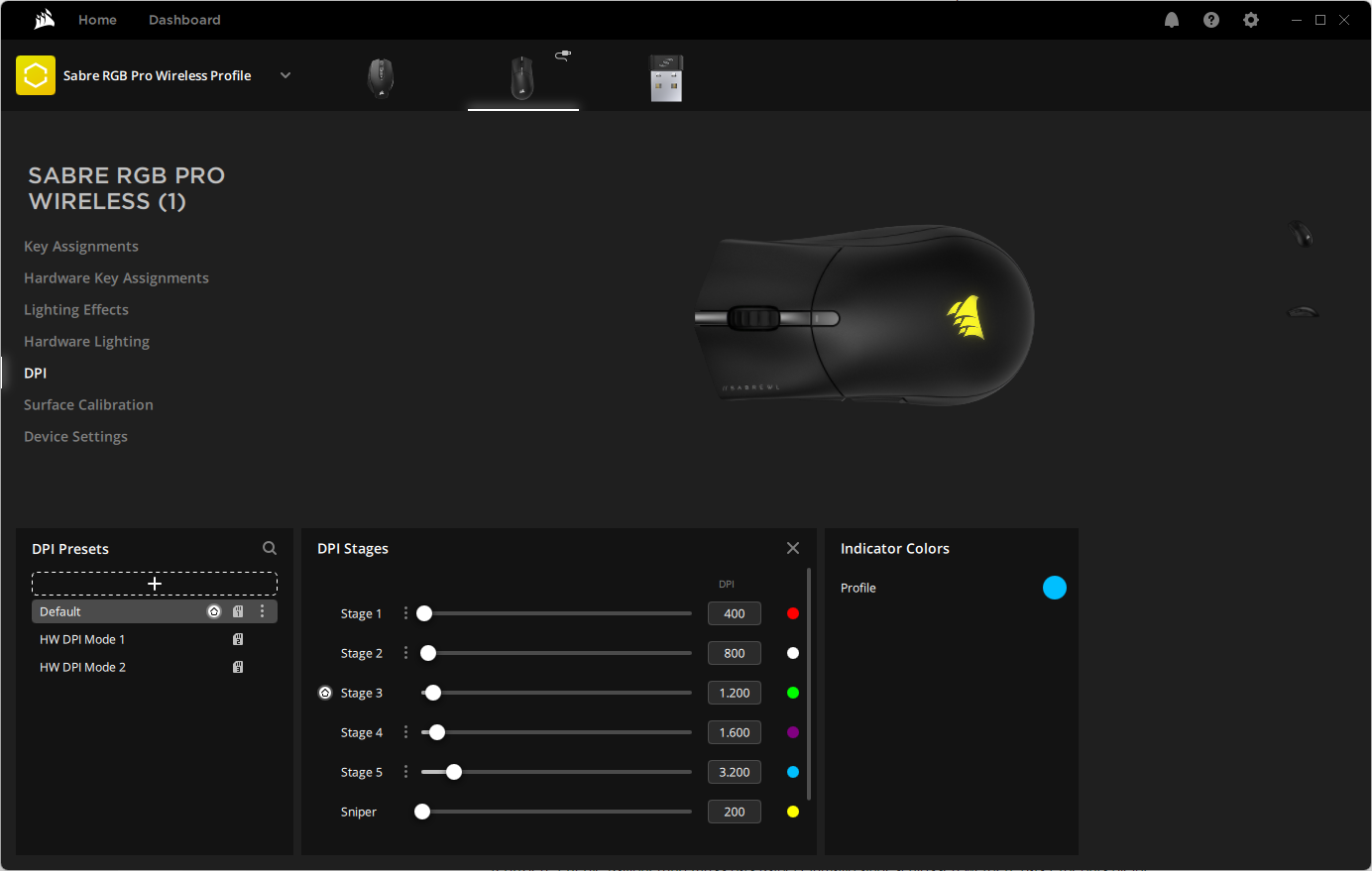Click the Stage 5 DPI field showing 3.200
The height and width of the screenshot is (871, 1372).
point(735,772)
